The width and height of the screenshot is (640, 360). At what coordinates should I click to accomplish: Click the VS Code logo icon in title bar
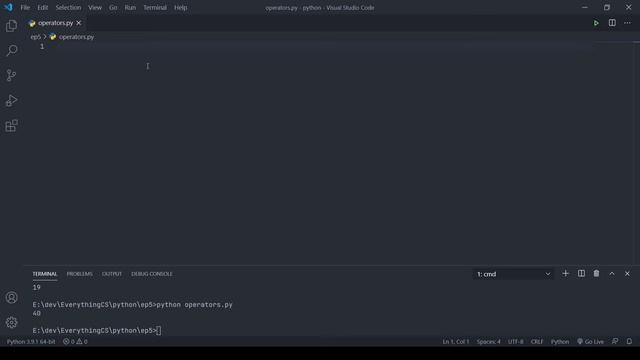click(9, 7)
